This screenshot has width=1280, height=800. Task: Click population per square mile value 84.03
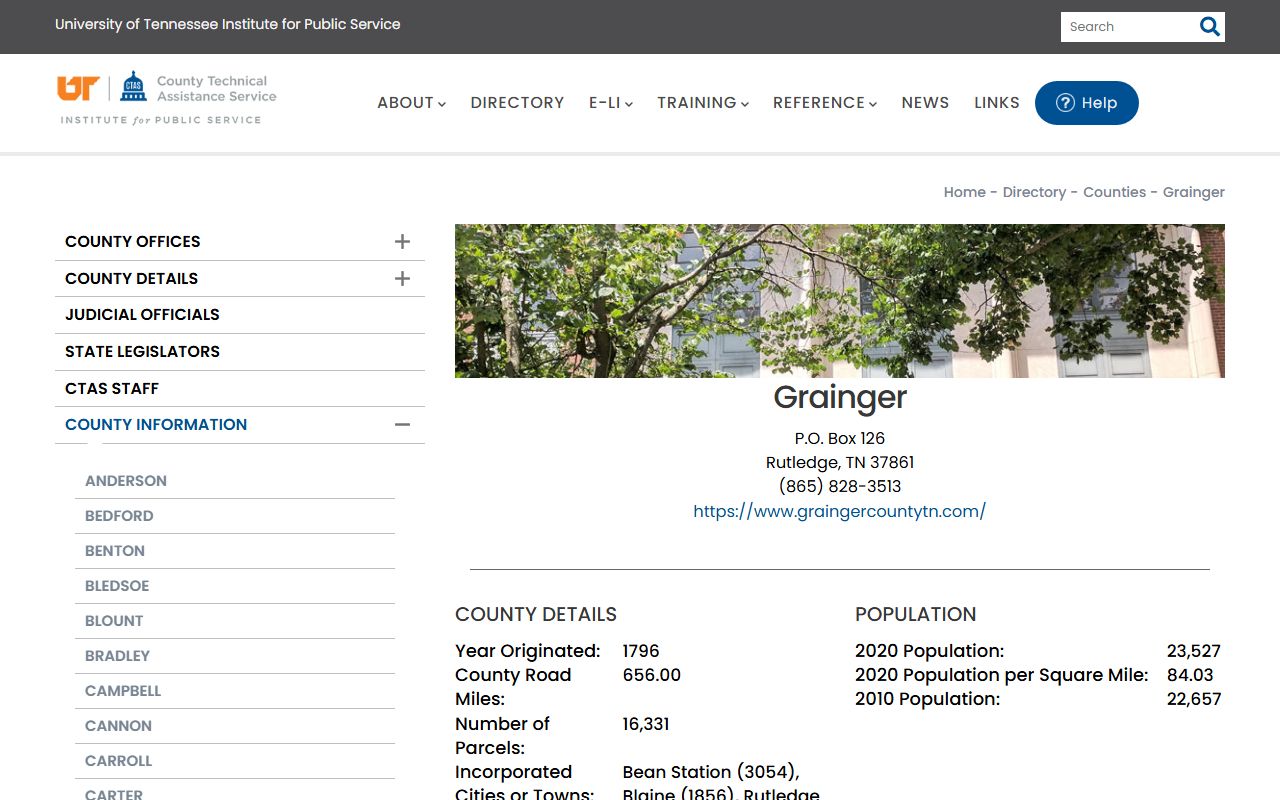[x=1190, y=675]
